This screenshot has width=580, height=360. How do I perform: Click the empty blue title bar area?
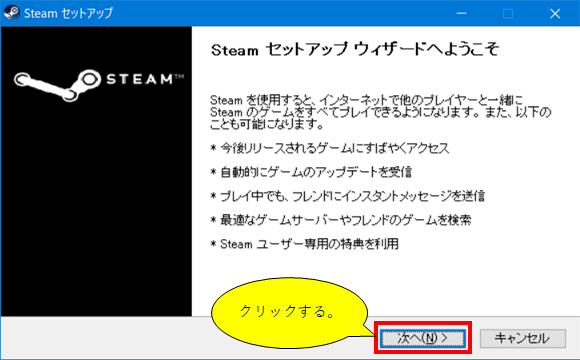click(x=281, y=13)
